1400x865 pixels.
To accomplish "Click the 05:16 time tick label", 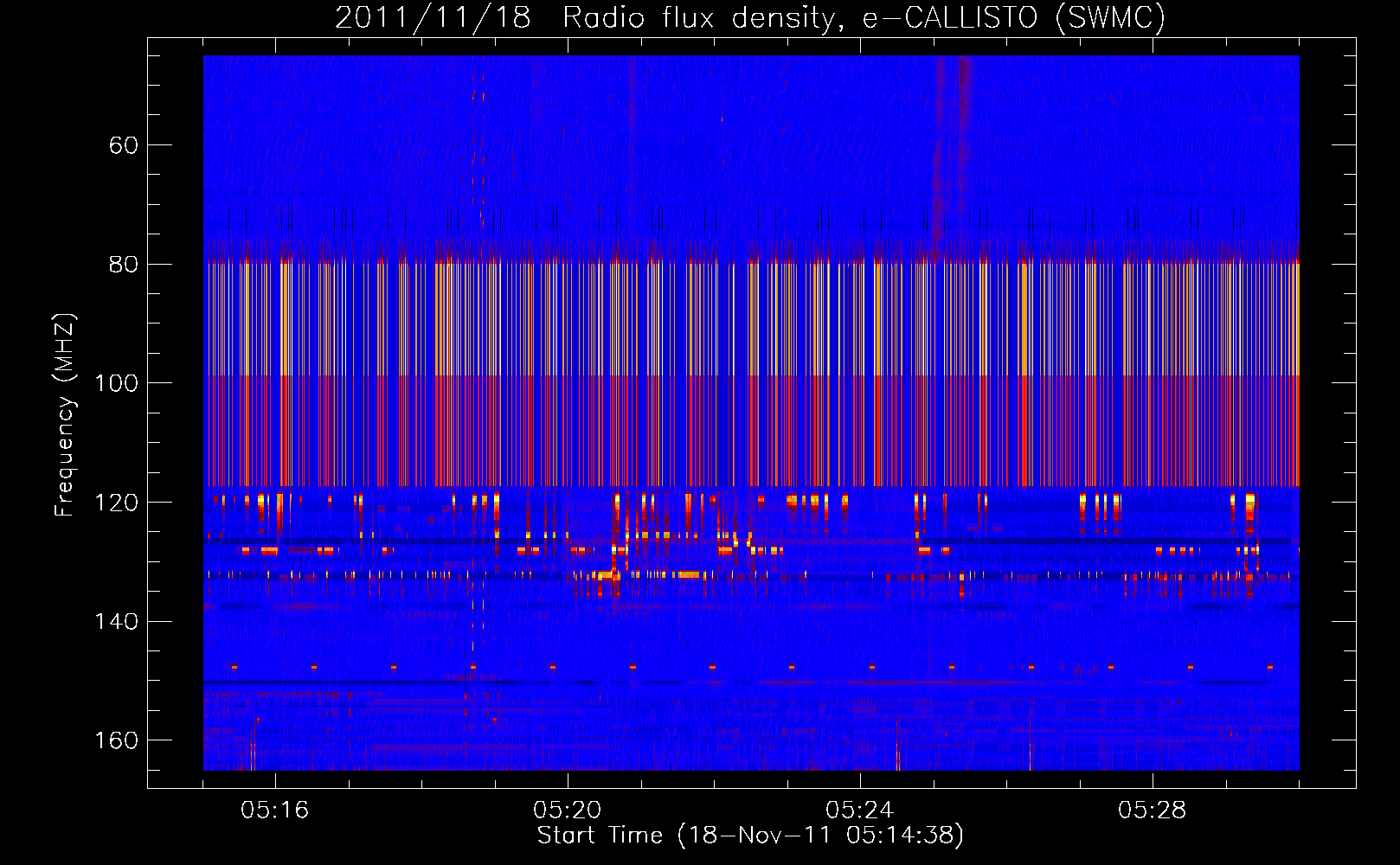I will pyautogui.click(x=275, y=811).
